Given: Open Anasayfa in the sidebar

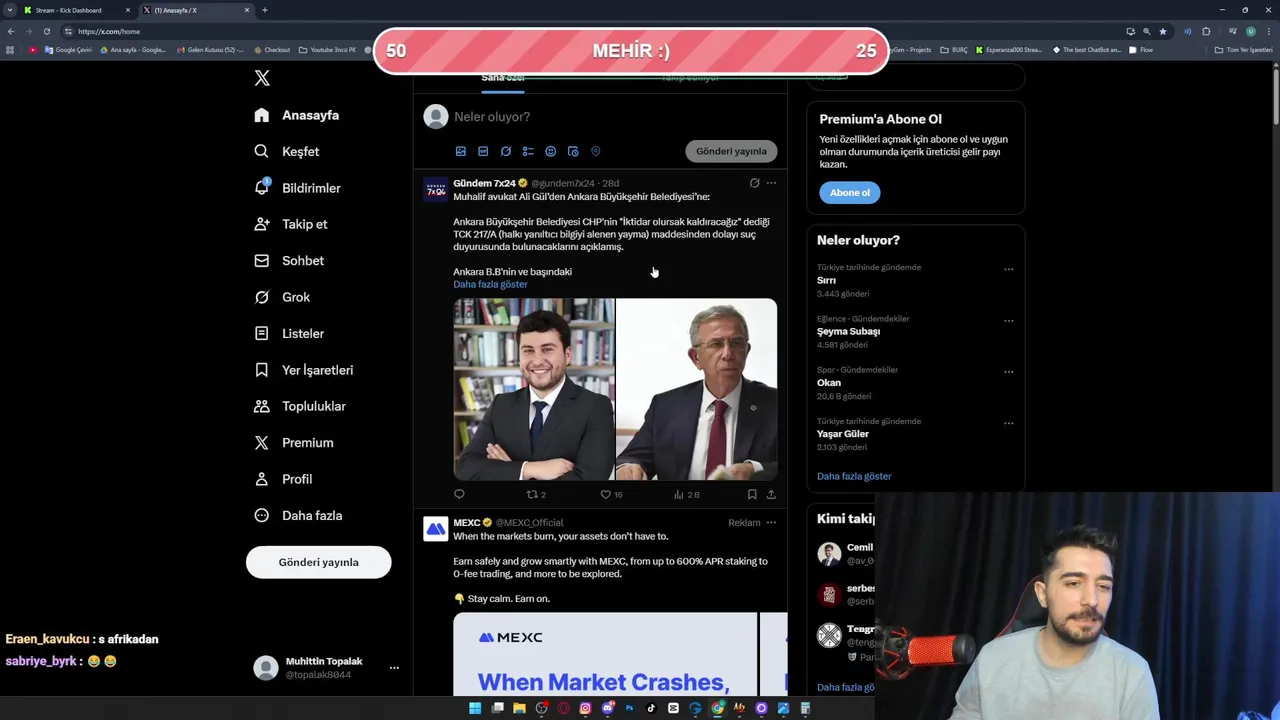Looking at the screenshot, I should [297, 115].
